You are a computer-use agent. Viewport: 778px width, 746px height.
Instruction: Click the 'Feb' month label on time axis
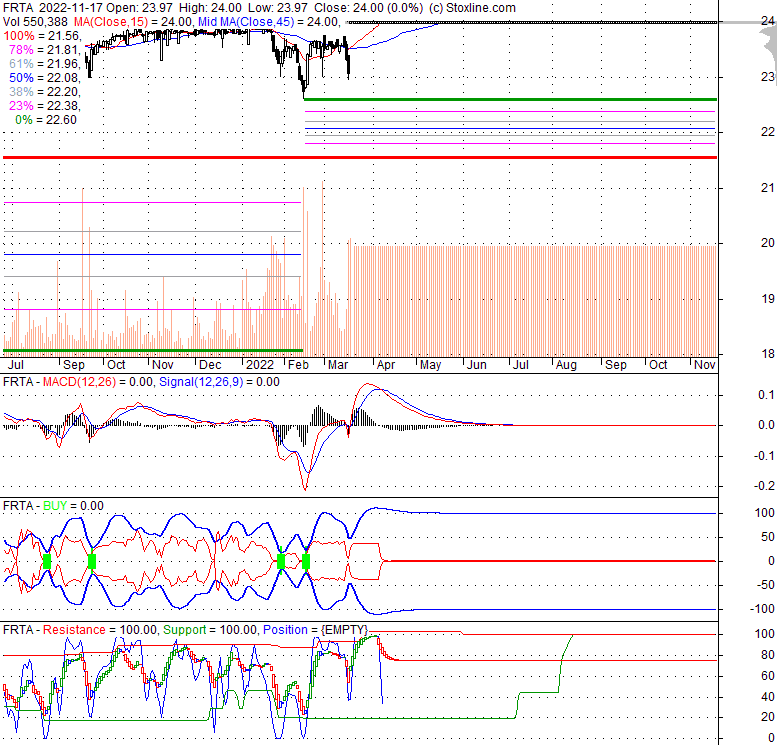pos(298,365)
